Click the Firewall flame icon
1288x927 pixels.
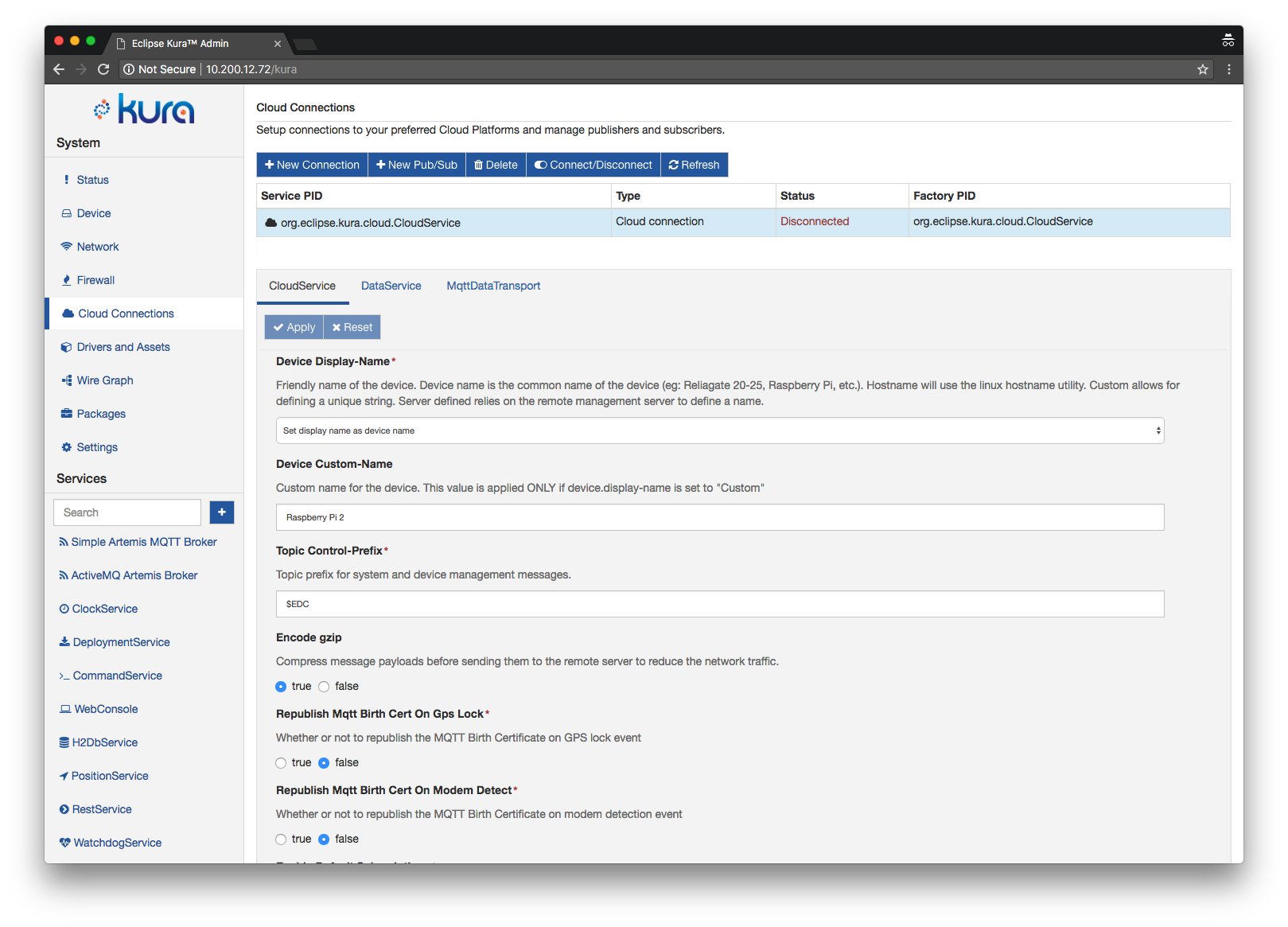tap(67, 280)
